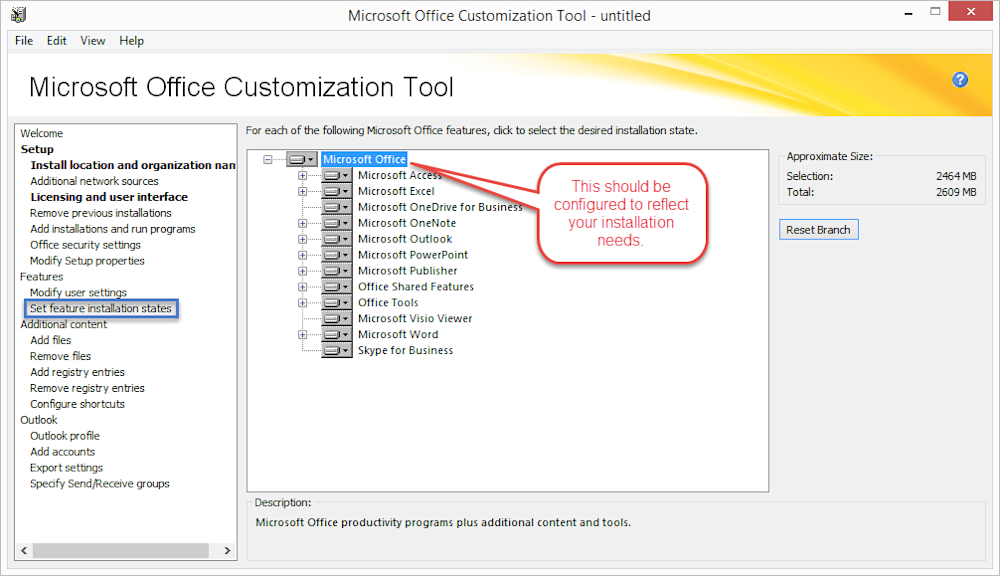Select the Microsoft Word tree label
The image size is (1000, 576).
(x=398, y=335)
